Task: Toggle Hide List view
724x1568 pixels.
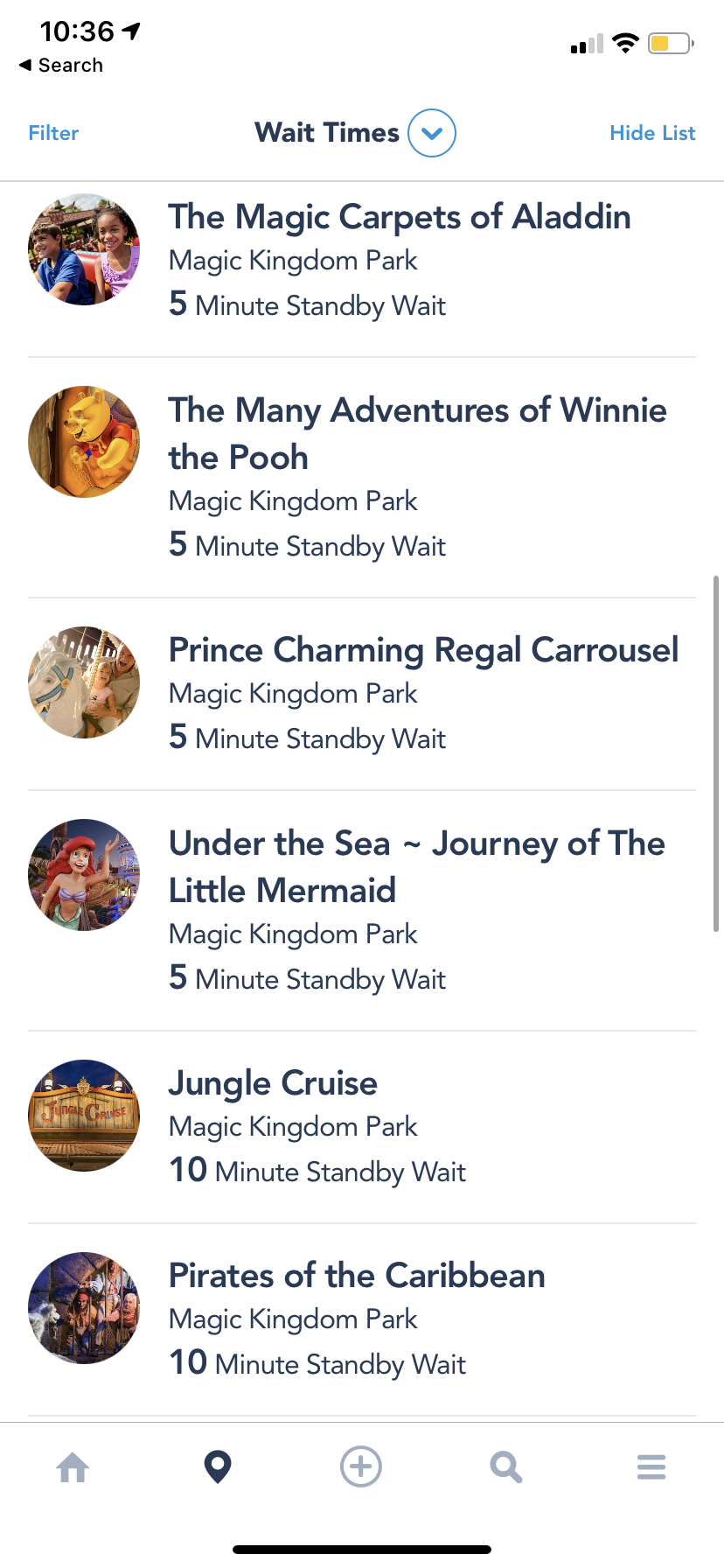Action: pyautogui.click(x=652, y=133)
